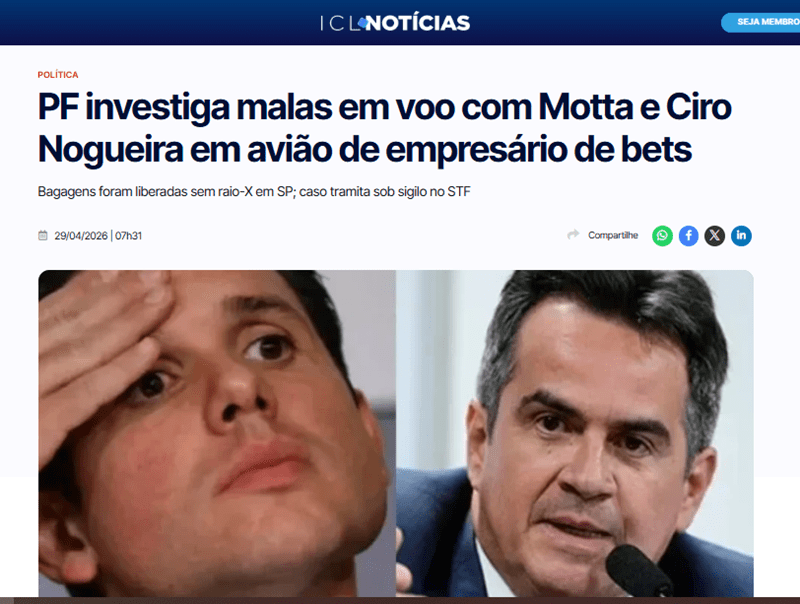Click the article headline about PF investigation
The width and height of the screenshot is (800, 604).
[385, 128]
